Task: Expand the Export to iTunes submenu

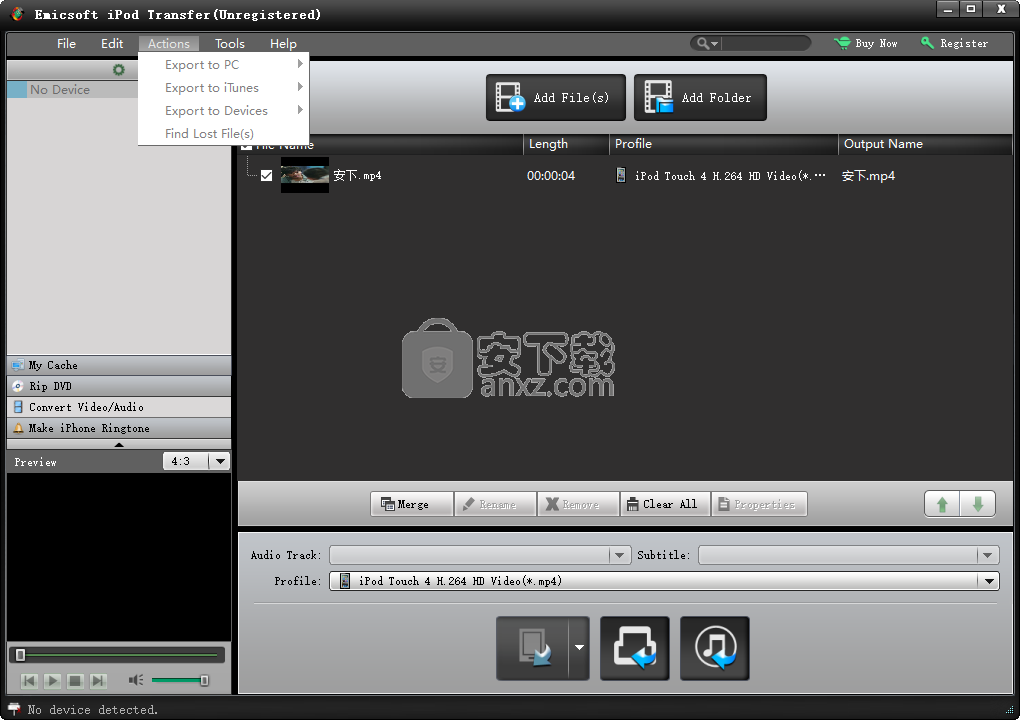Action: 224,88
